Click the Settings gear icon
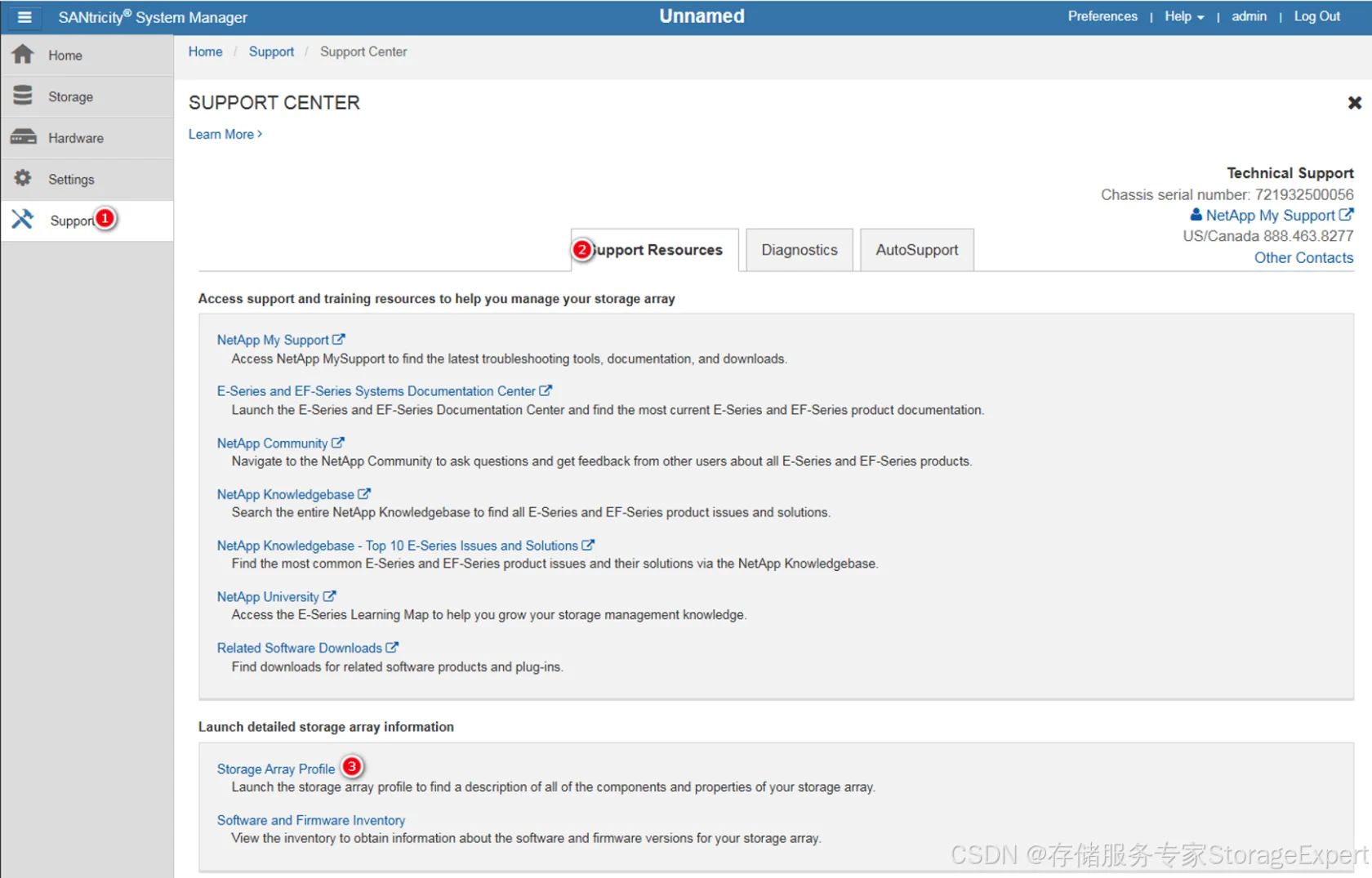This screenshot has width=1372, height=878. pyautogui.click(x=23, y=178)
